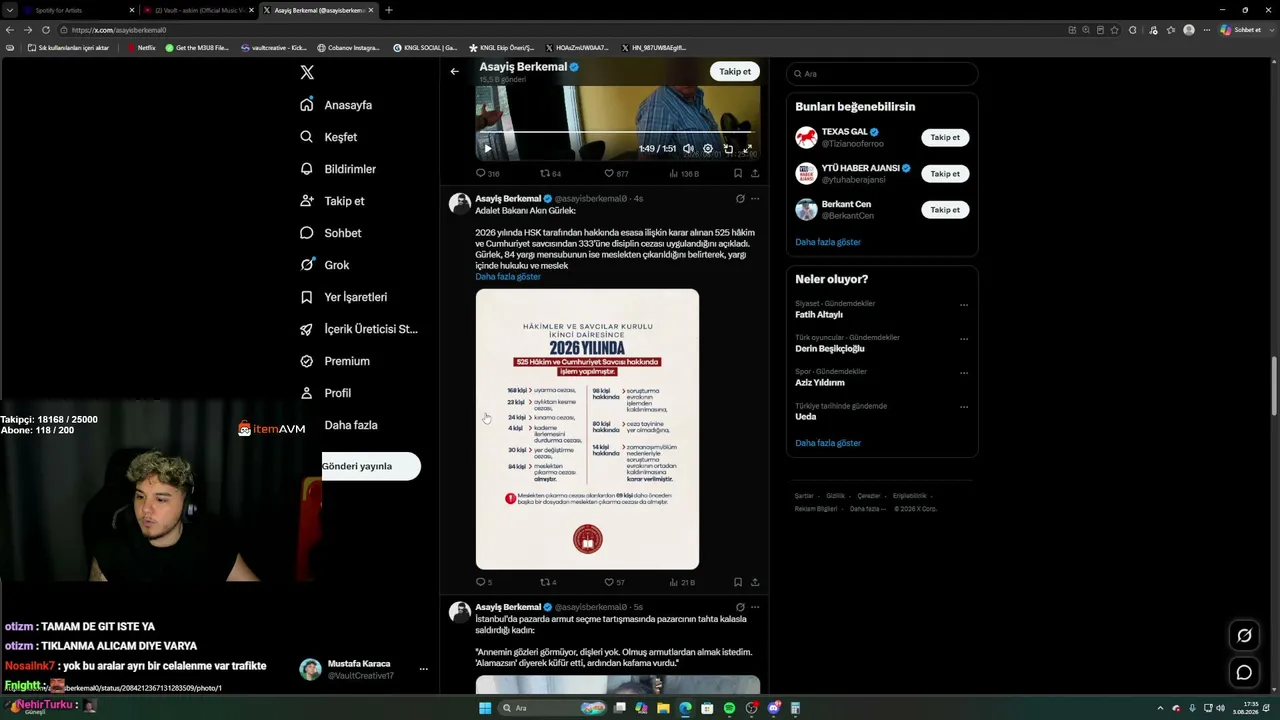Image resolution: width=1280 pixels, height=720 pixels.
Task: Click the Takip et people icon in sidebar
Action: pyautogui.click(x=307, y=201)
